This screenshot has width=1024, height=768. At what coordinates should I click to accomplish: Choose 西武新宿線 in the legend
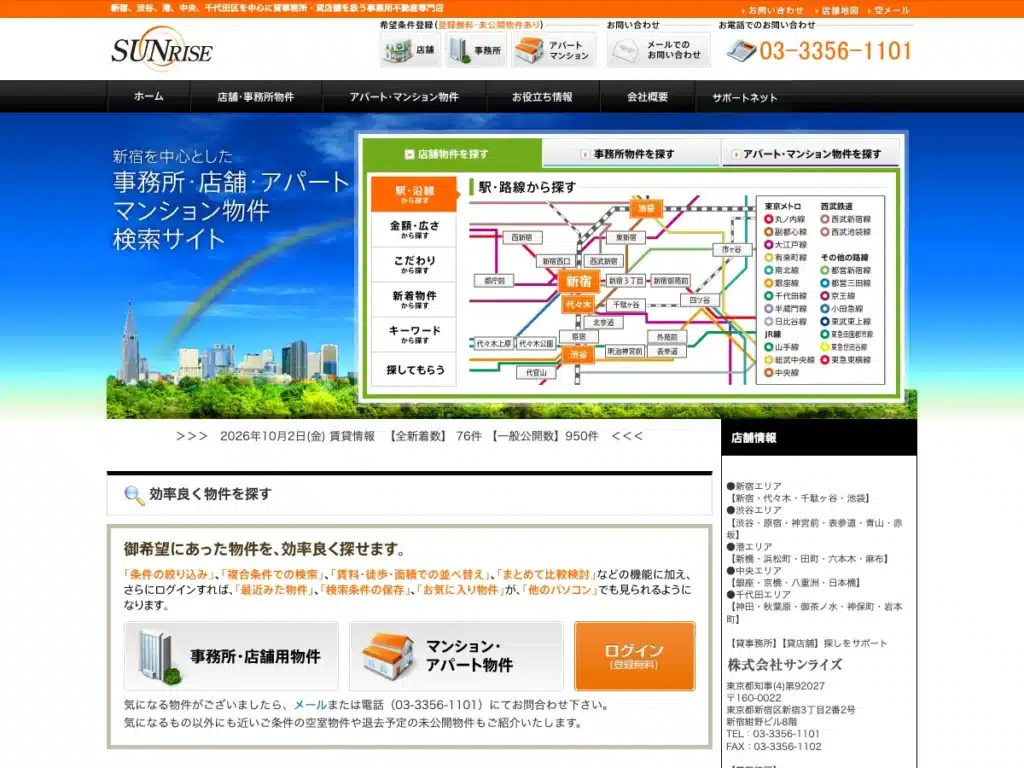click(x=846, y=219)
